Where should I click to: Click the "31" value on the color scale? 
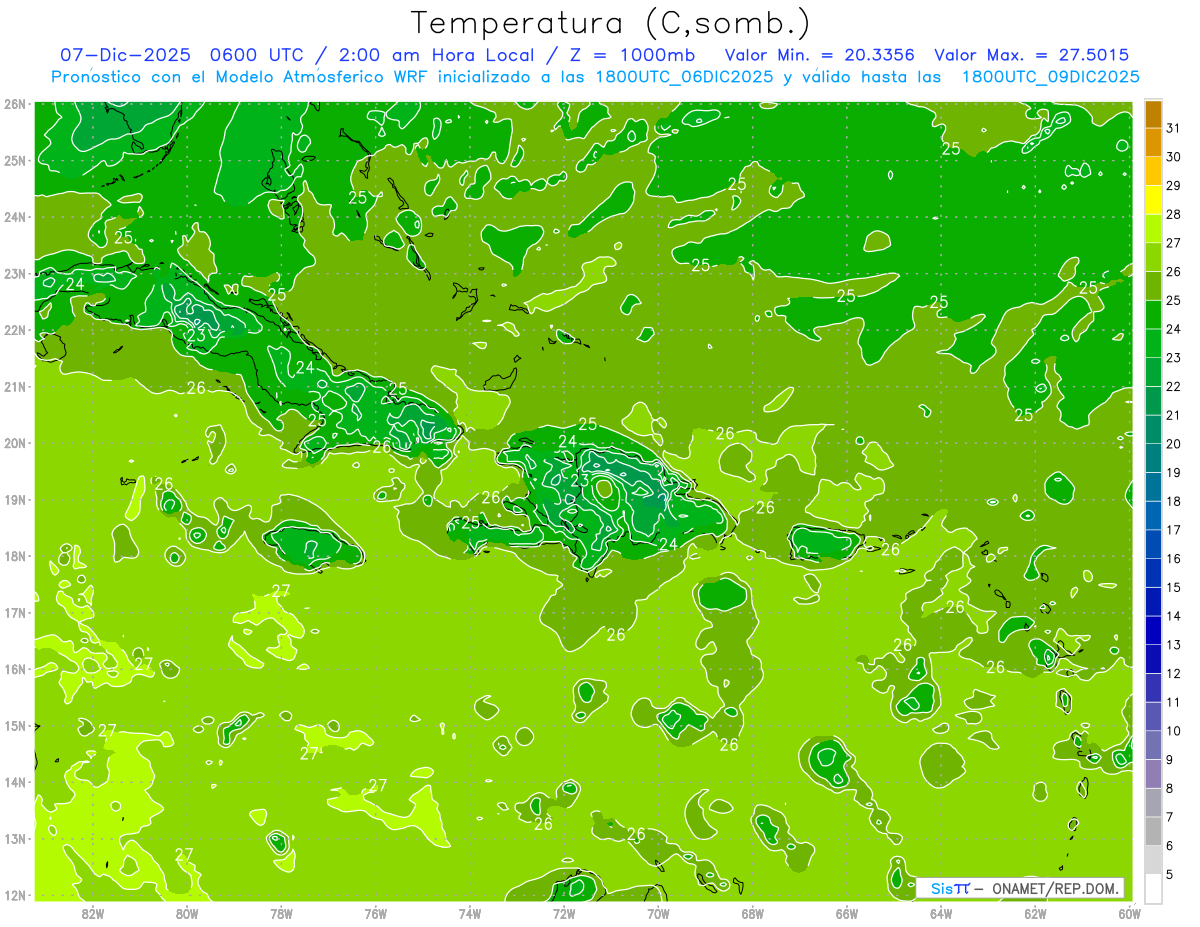coord(1173,128)
